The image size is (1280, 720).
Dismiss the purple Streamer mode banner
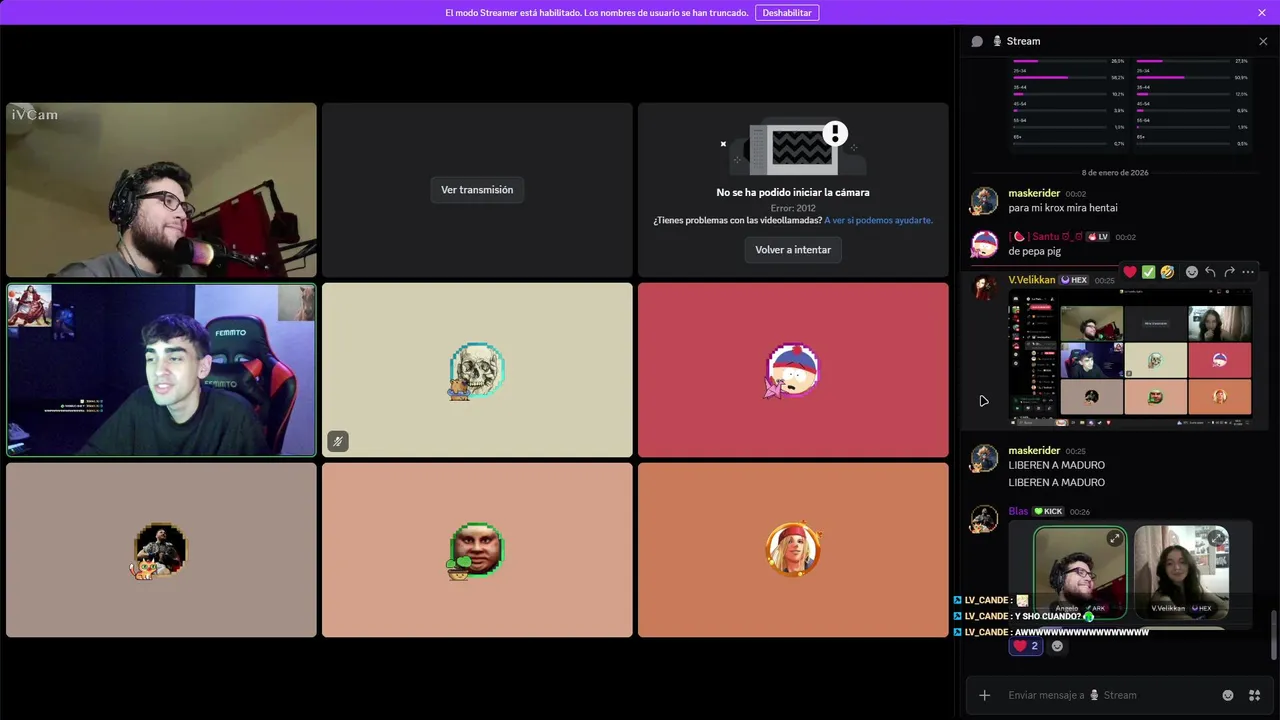tap(1262, 13)
